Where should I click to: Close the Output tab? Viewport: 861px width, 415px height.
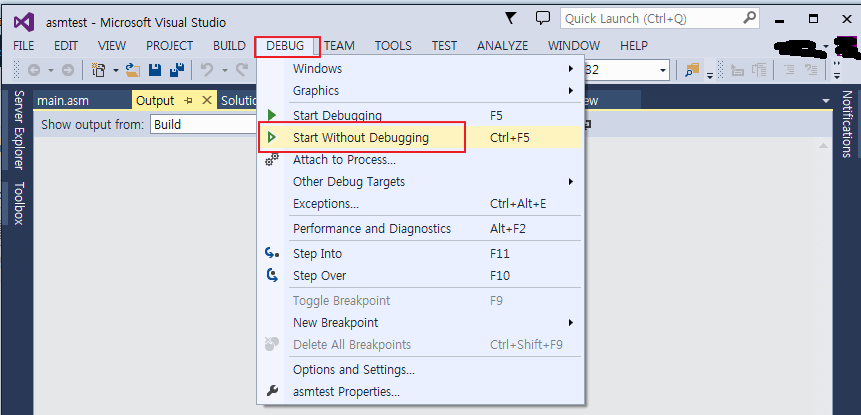(x=206, y=100)
